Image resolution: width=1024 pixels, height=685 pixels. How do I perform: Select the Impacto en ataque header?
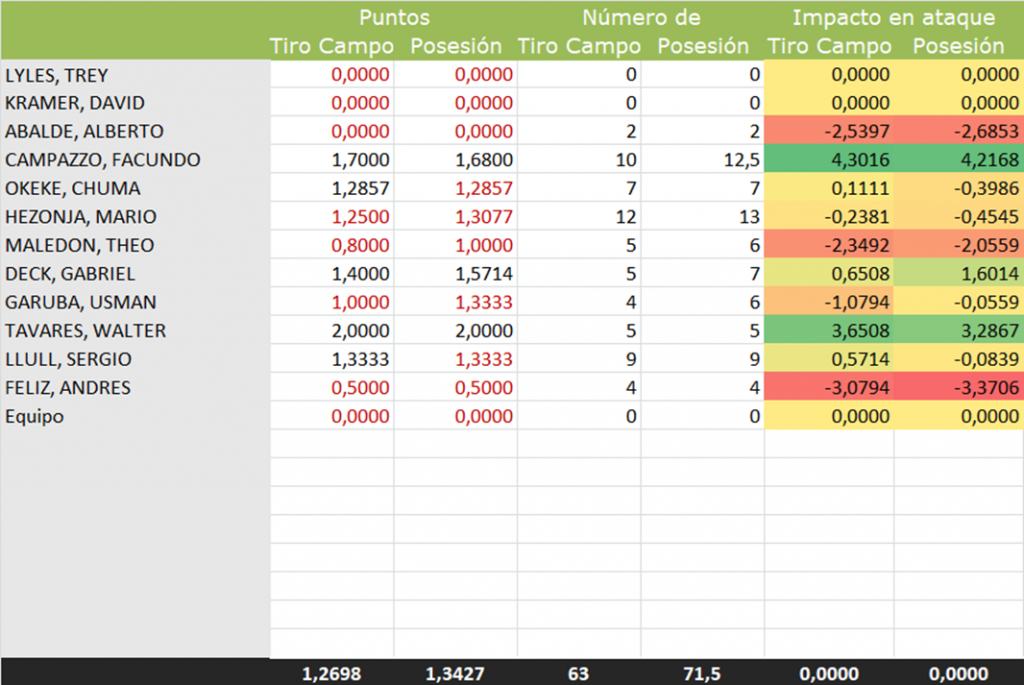893,17
